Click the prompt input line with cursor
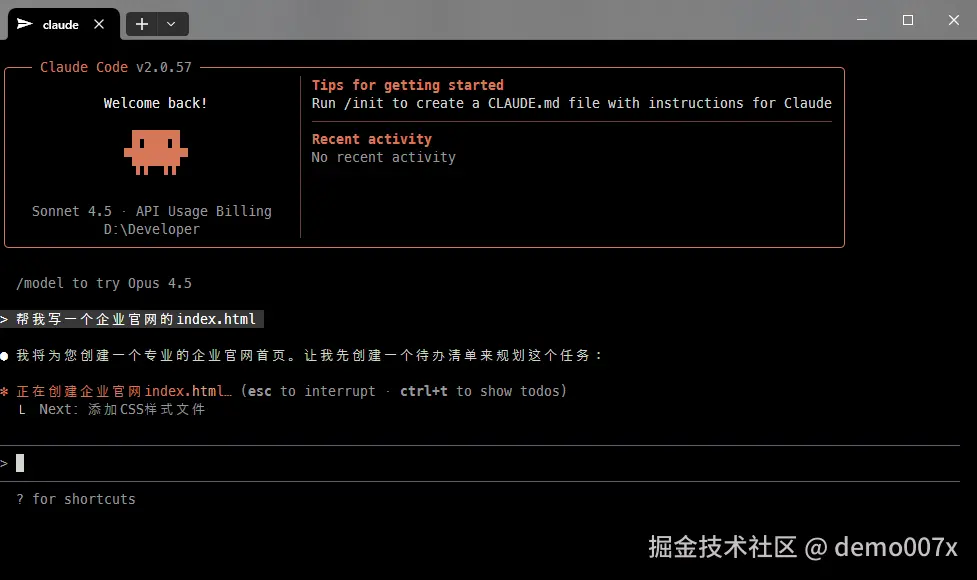Screen dimensions: 977x580 (480, 463)
